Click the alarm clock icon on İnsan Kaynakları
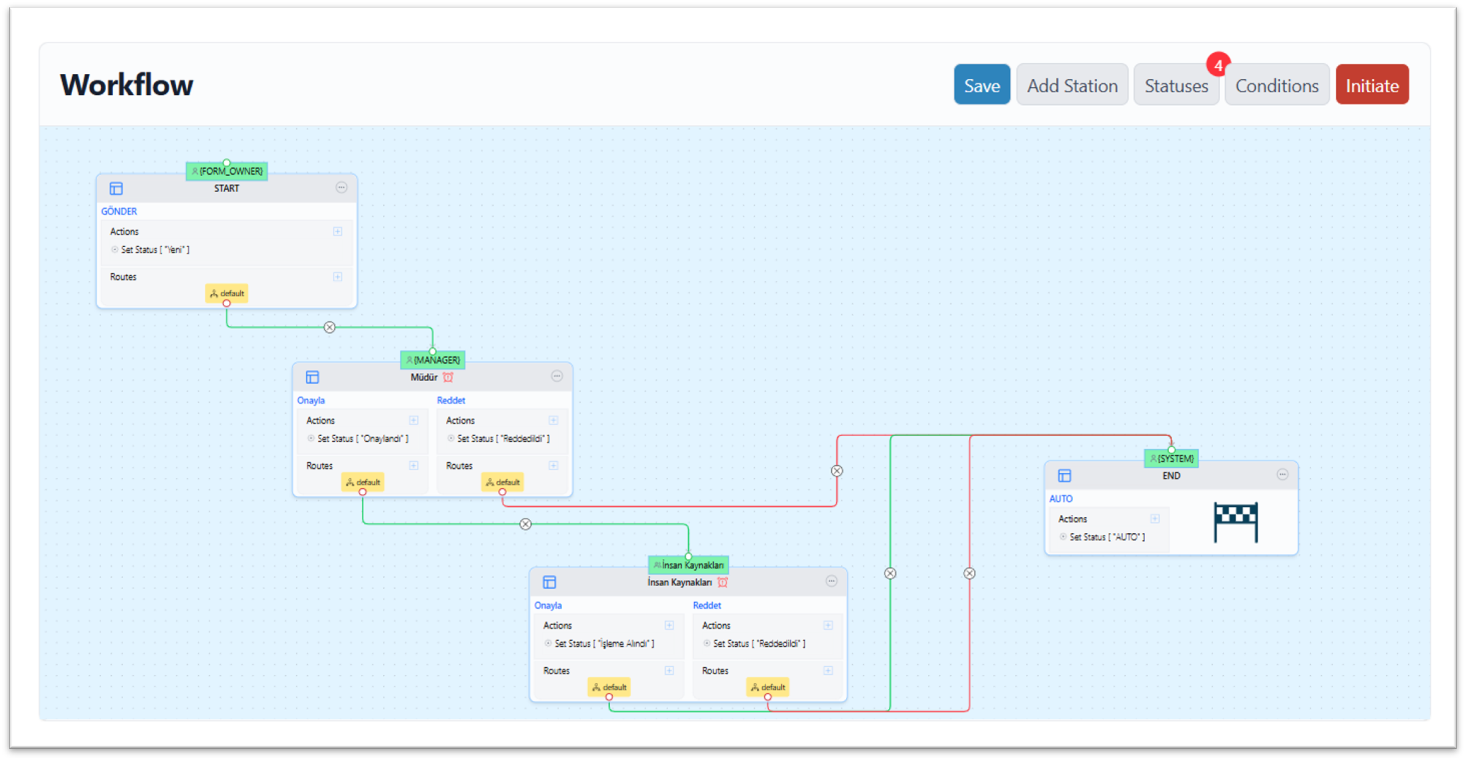This screenshot has height=760, width=1466. point(722,582)
